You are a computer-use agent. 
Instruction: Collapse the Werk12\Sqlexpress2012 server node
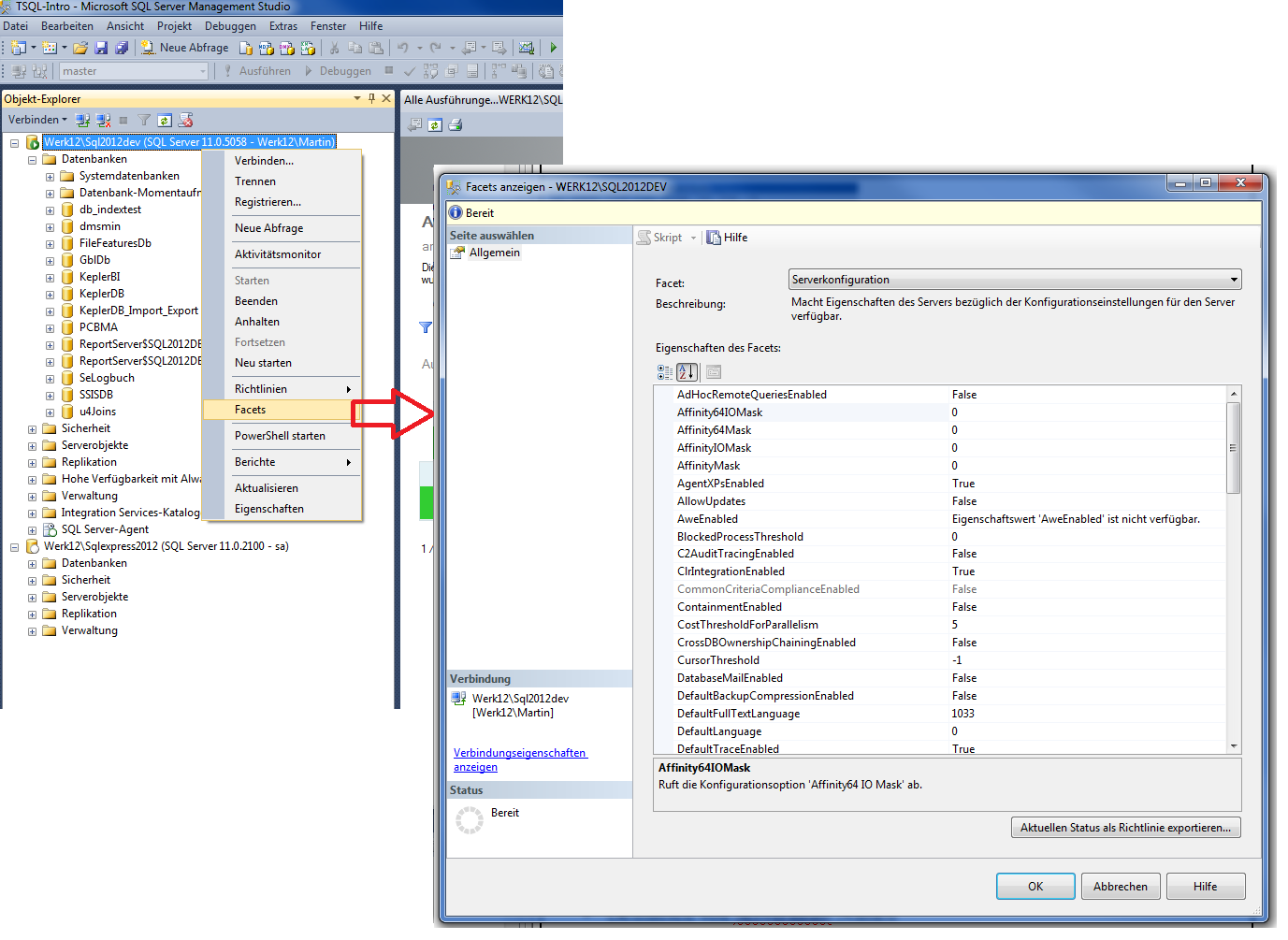tap(14, 547)
